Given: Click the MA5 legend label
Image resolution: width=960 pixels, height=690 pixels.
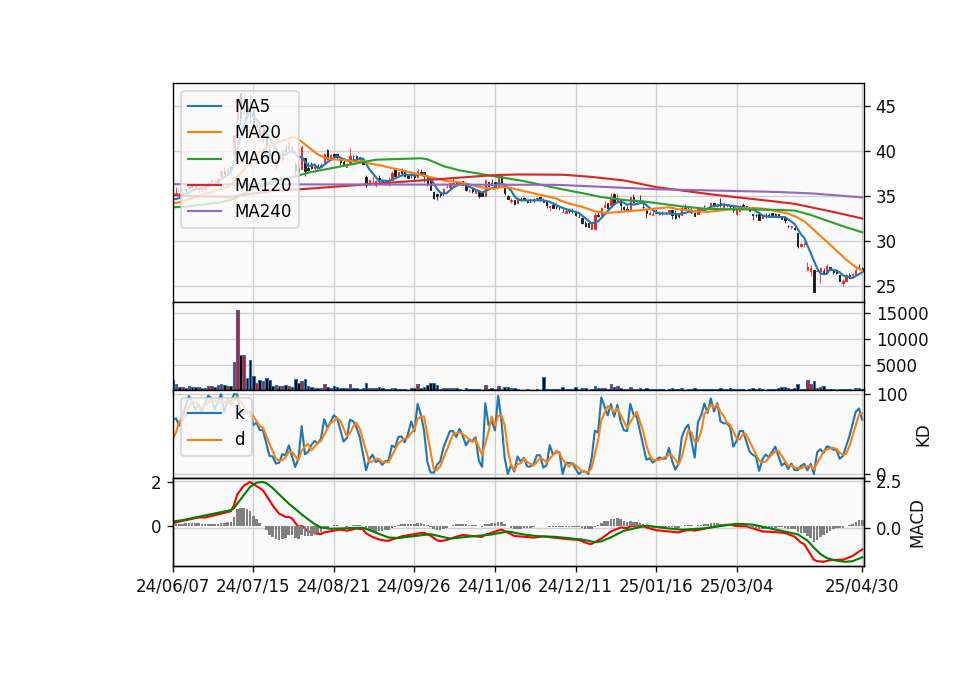Looking at the screenshot, I should pos(252,106).
